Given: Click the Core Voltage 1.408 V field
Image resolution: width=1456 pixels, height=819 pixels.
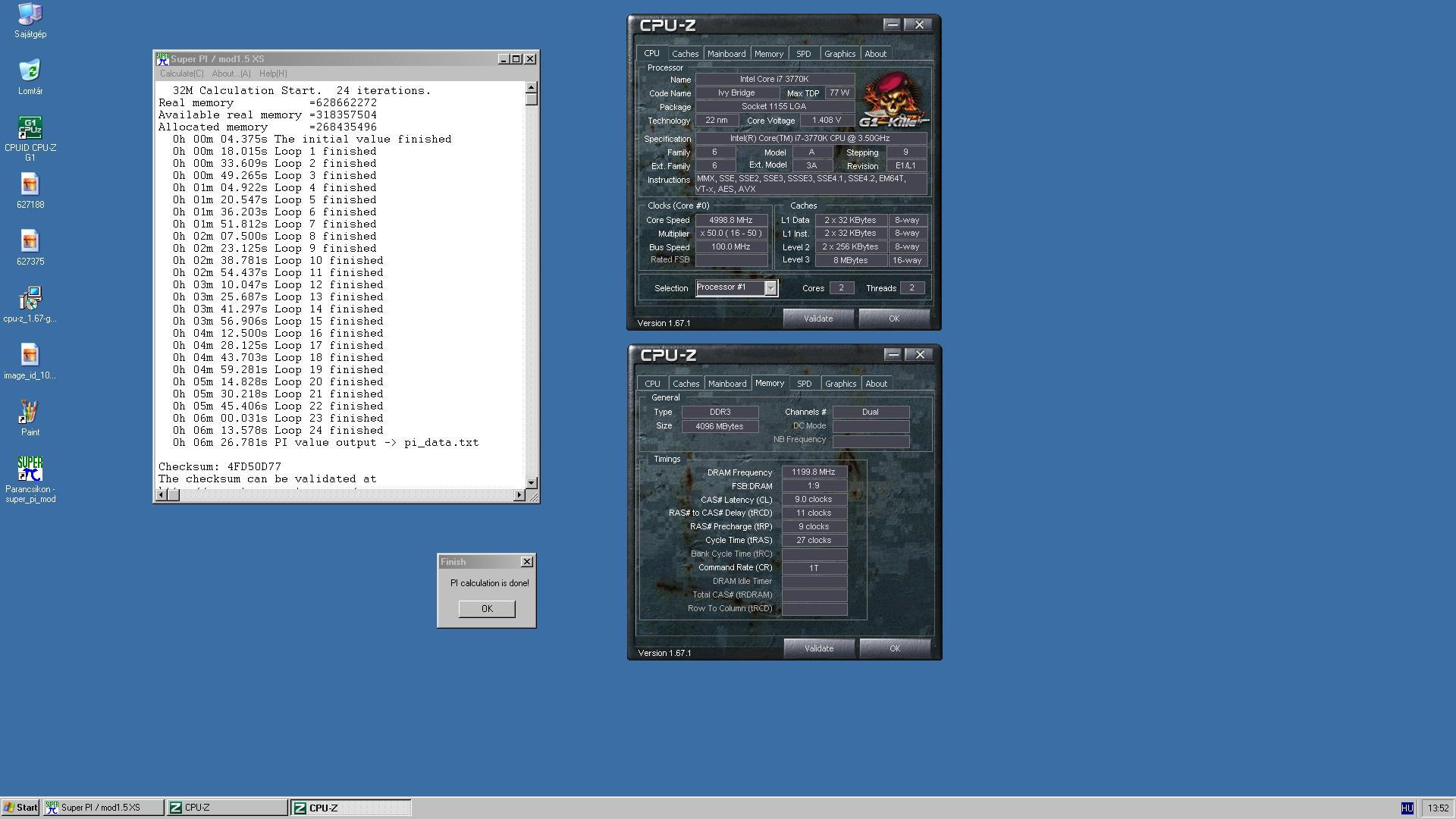Looking at the screenshot, I should [x=827, y=121].
